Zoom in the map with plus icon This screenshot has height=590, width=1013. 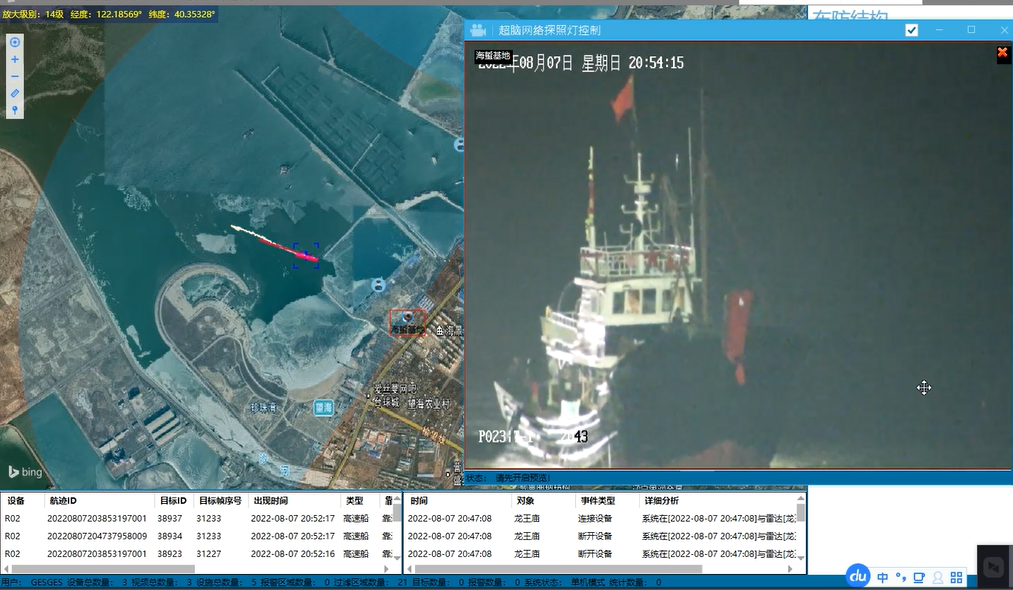(x=15, y=60)
